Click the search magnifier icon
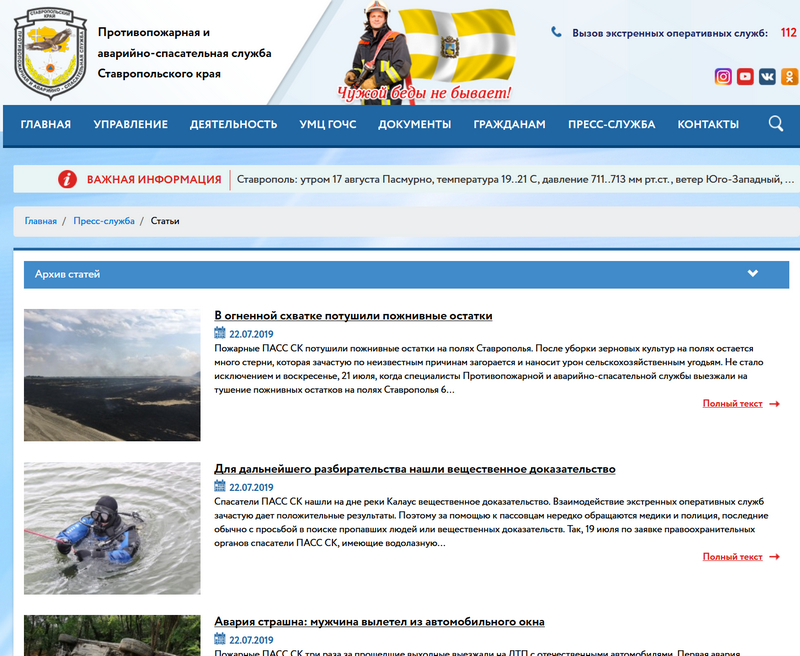 pos(776,124)
